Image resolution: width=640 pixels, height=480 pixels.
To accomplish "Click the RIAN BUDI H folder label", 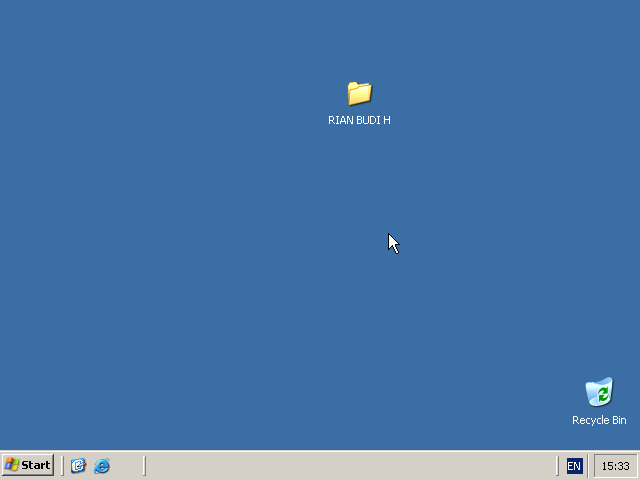I will coord(359,120).
